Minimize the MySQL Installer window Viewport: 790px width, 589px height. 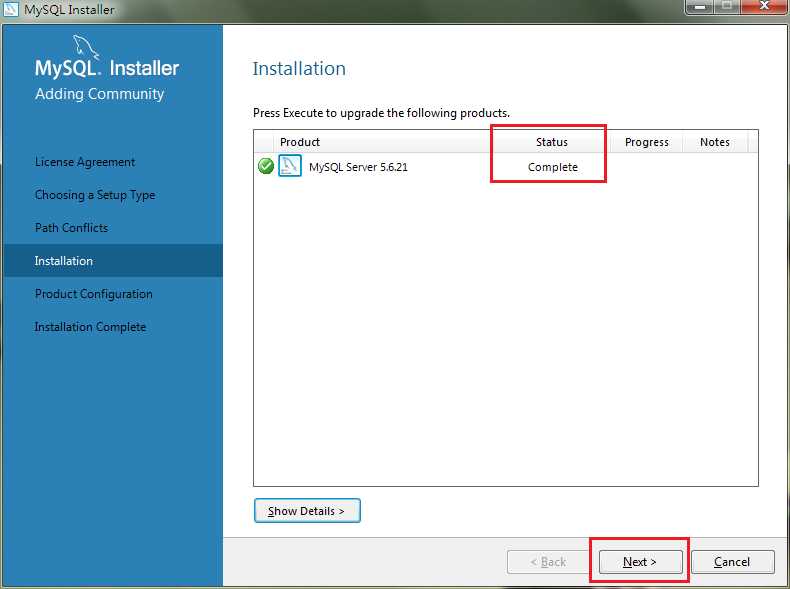(x=700, y=7)
